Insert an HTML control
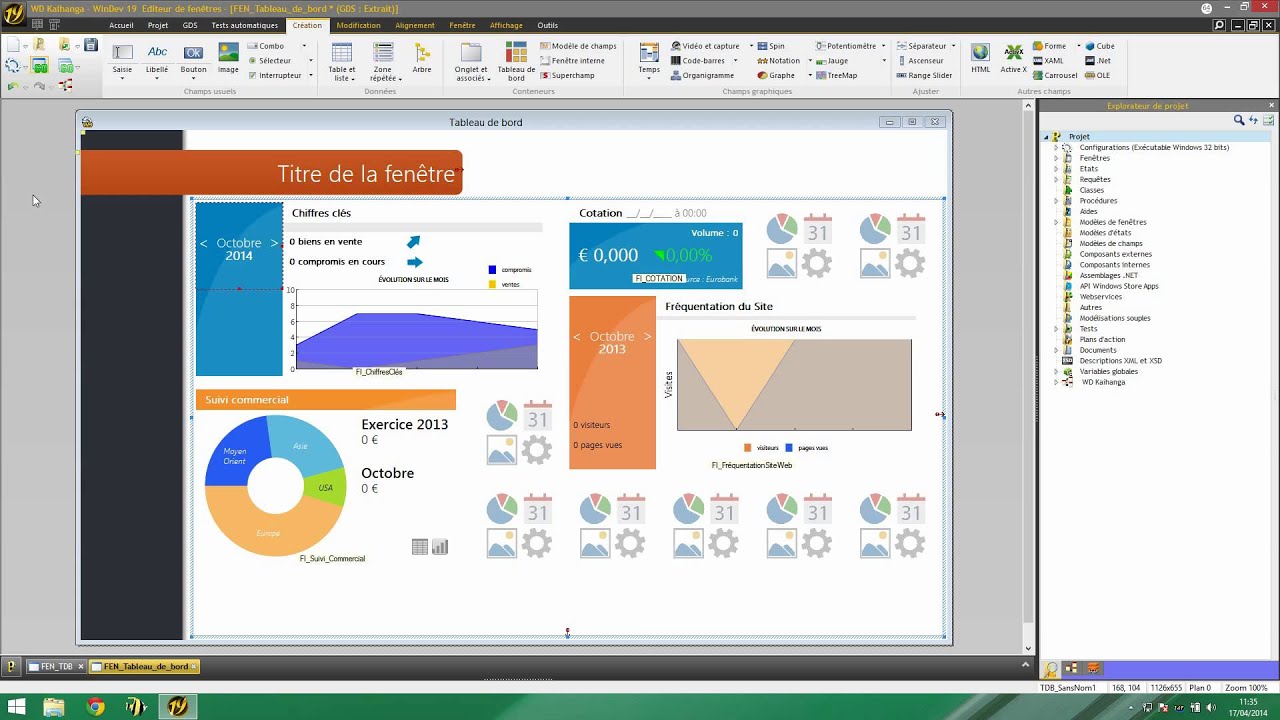The height and width of the screenshot is (720, 1280). [980, 59]
